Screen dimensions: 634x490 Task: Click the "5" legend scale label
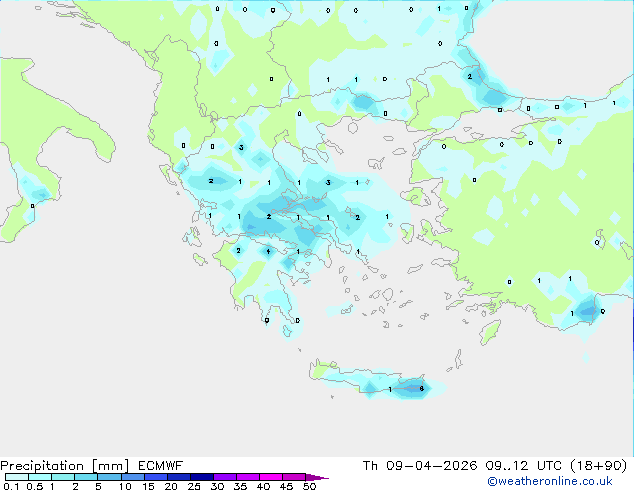pyautogui.click(x=98, y=486)
